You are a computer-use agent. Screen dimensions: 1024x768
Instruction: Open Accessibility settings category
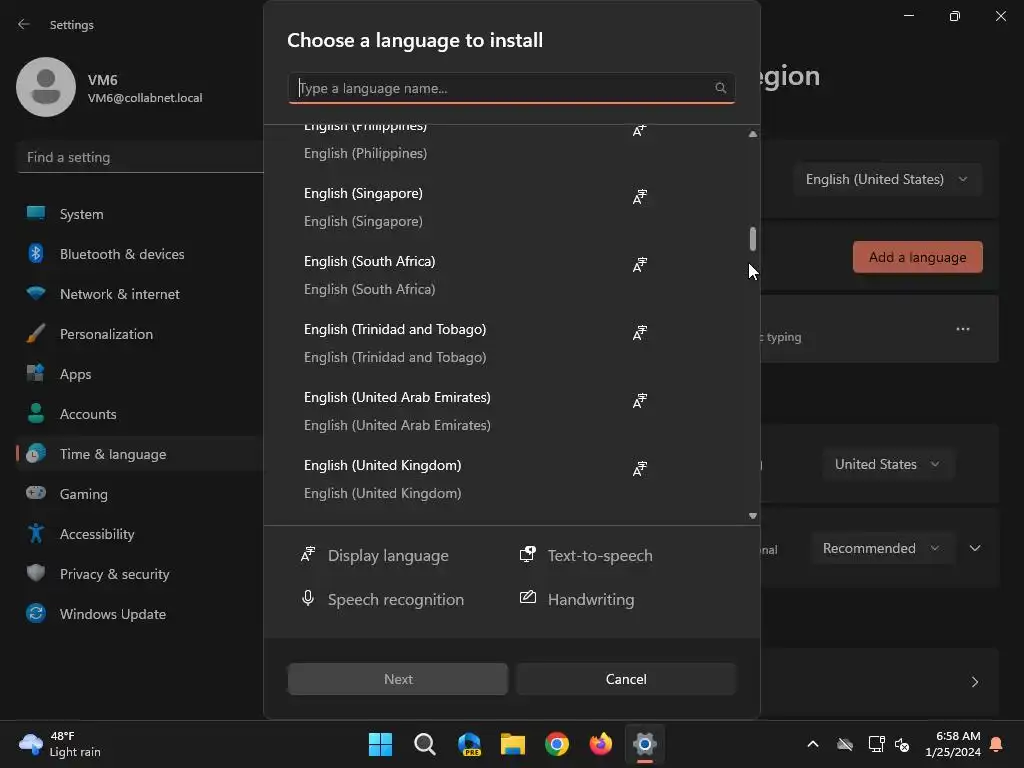tap(139, 534)
